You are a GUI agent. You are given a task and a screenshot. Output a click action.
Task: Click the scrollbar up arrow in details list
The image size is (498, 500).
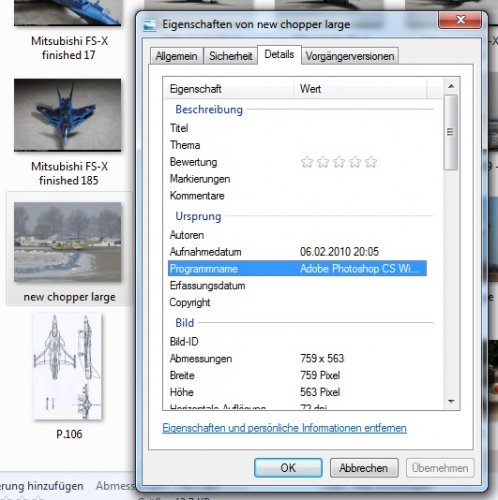451,86
